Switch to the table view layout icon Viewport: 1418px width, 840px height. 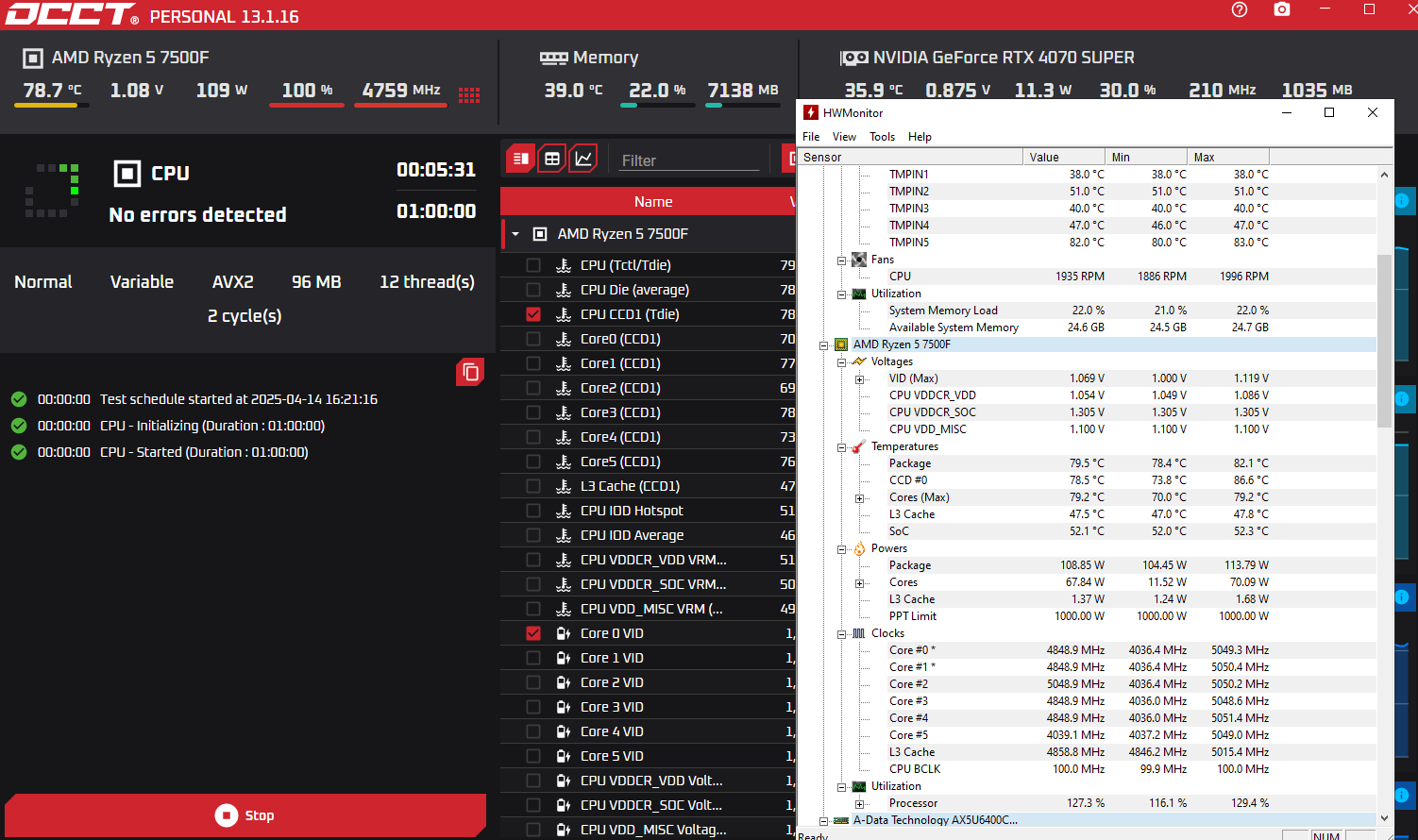(552, 159)
